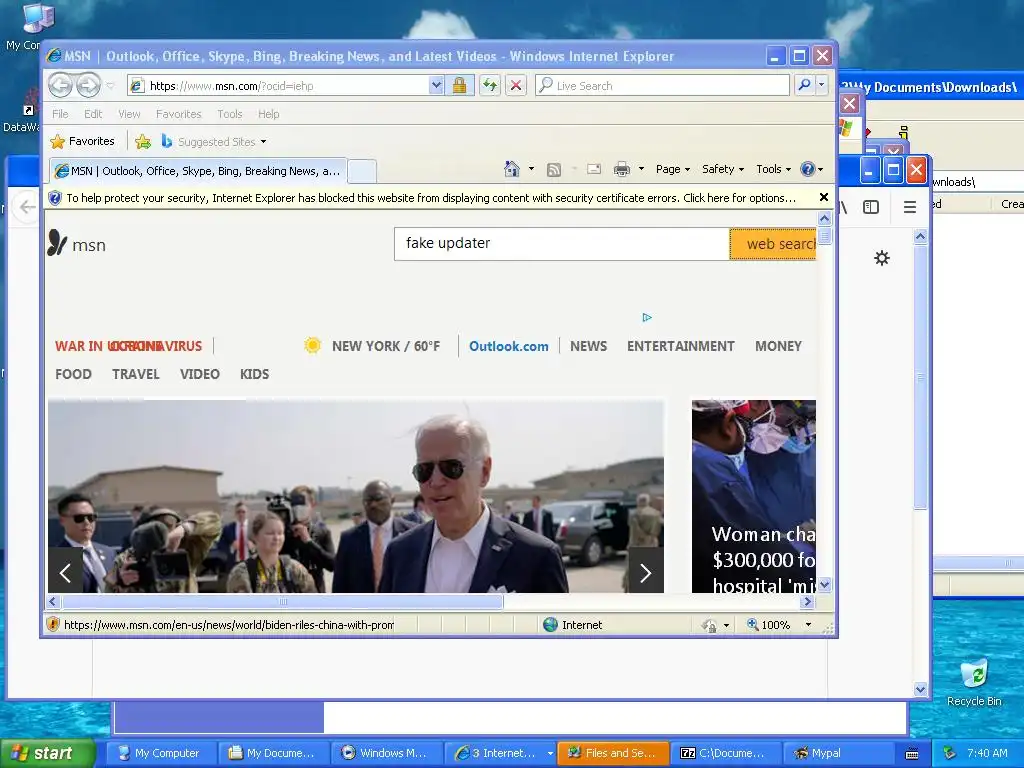Print the page with printer icon

click(x=622, y=169)
